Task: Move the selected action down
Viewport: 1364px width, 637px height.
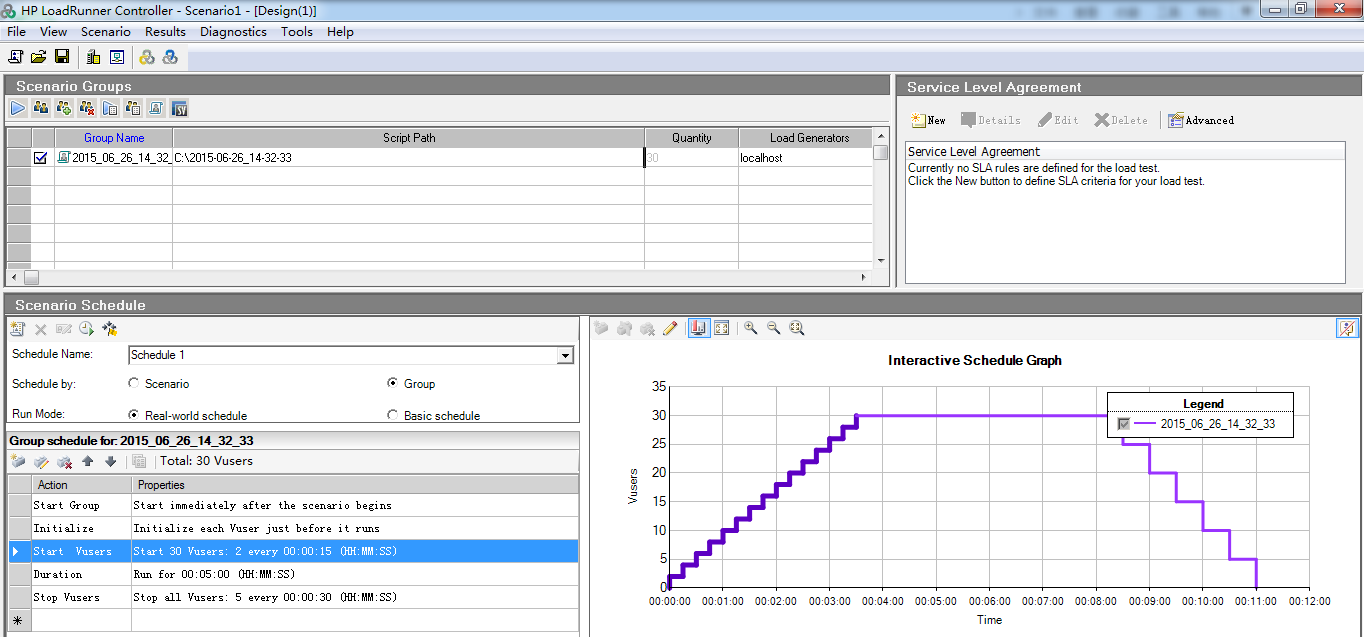Action: (110, 461)
